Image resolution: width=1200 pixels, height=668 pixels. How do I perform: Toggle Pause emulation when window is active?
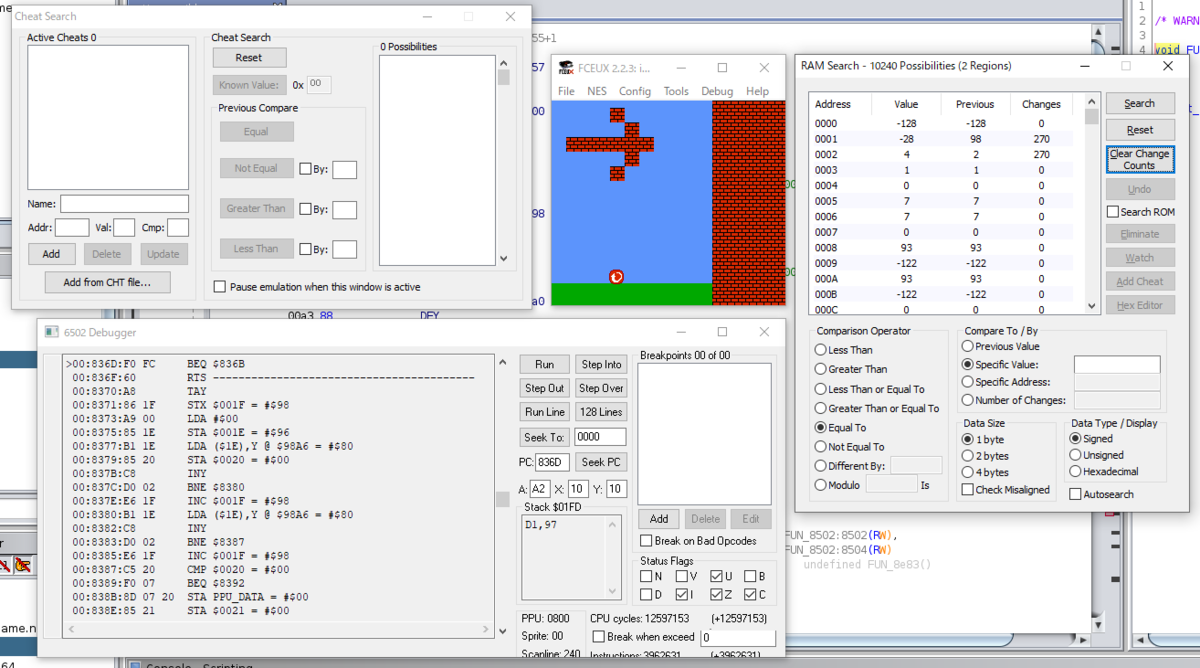point(220,287)
